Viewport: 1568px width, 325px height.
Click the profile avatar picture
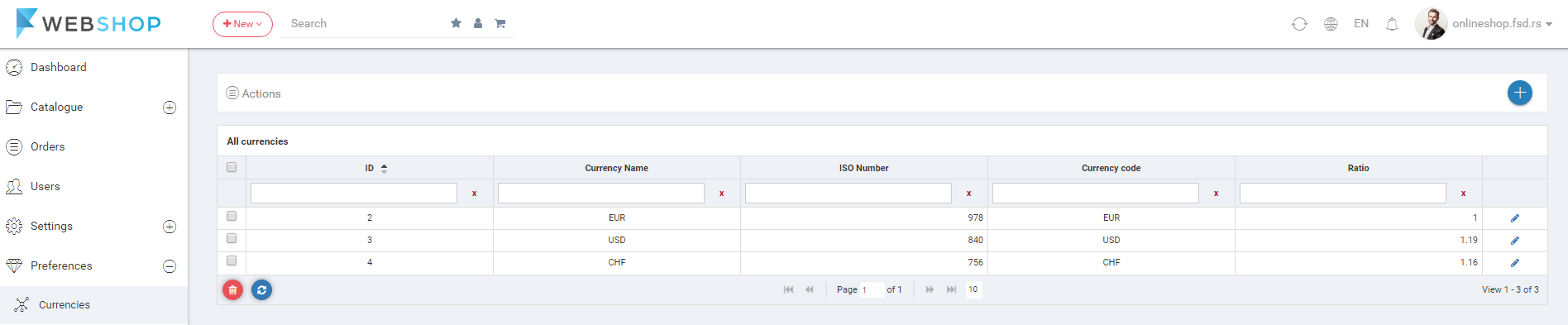point(1431,24)
